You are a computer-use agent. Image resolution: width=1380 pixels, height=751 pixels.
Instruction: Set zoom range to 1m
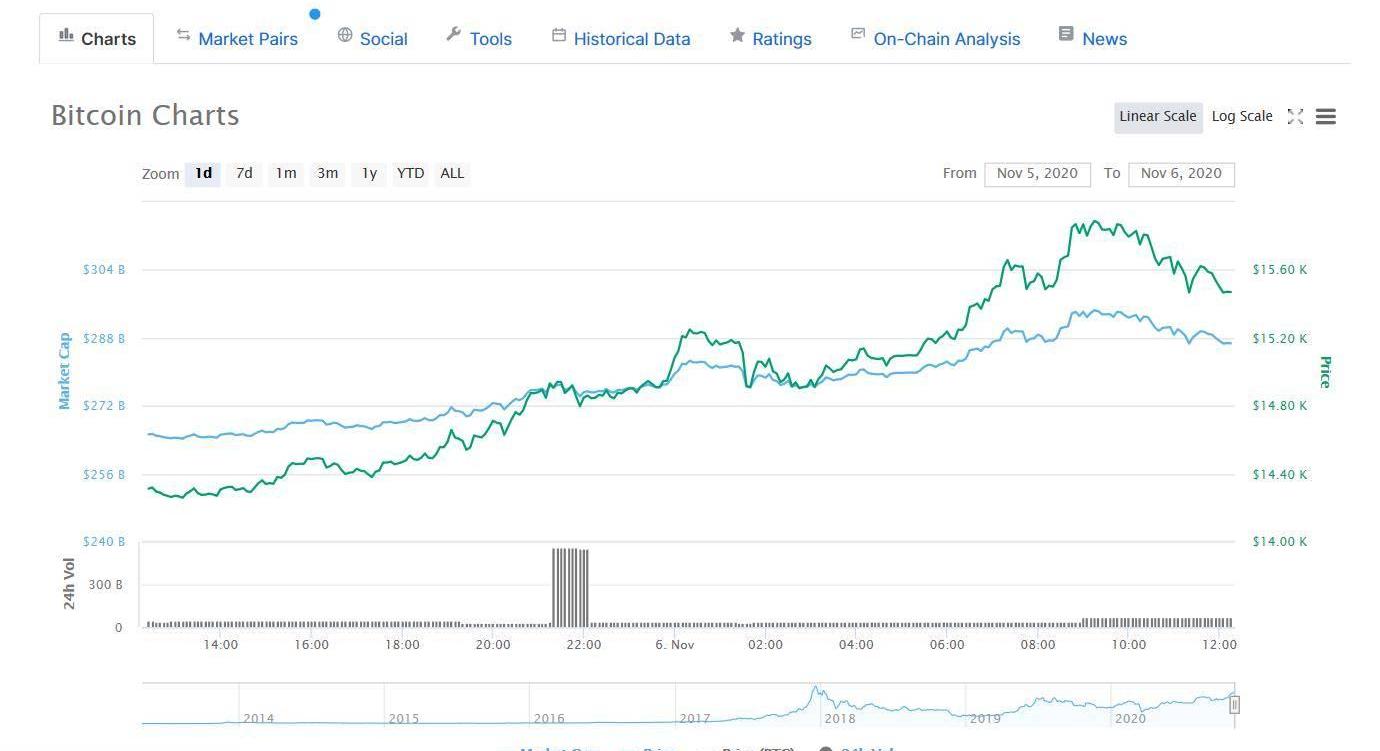pos(286,174)
